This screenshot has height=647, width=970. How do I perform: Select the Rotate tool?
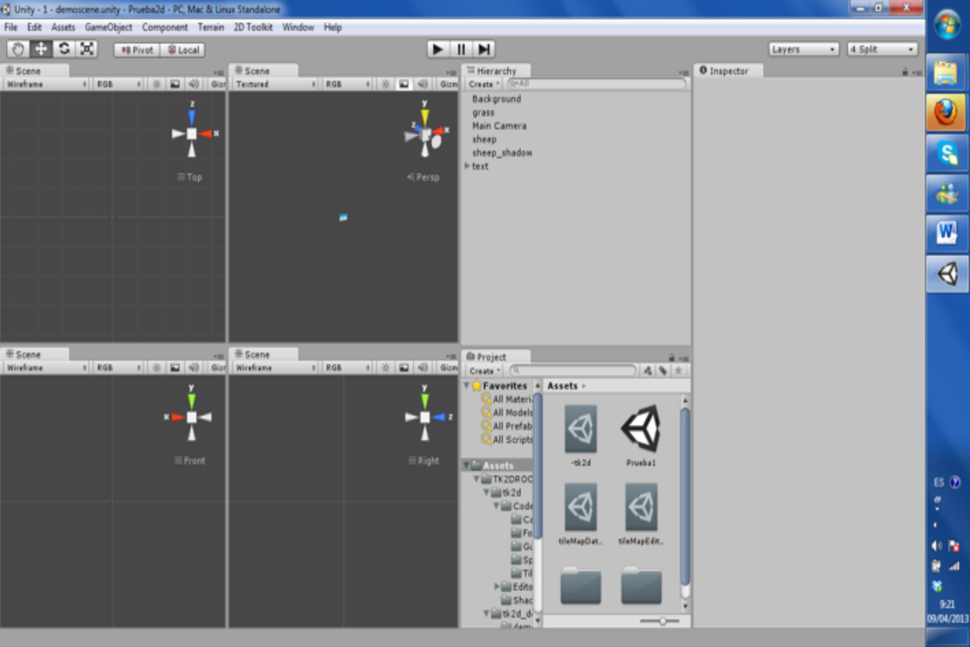coord(62,48)
